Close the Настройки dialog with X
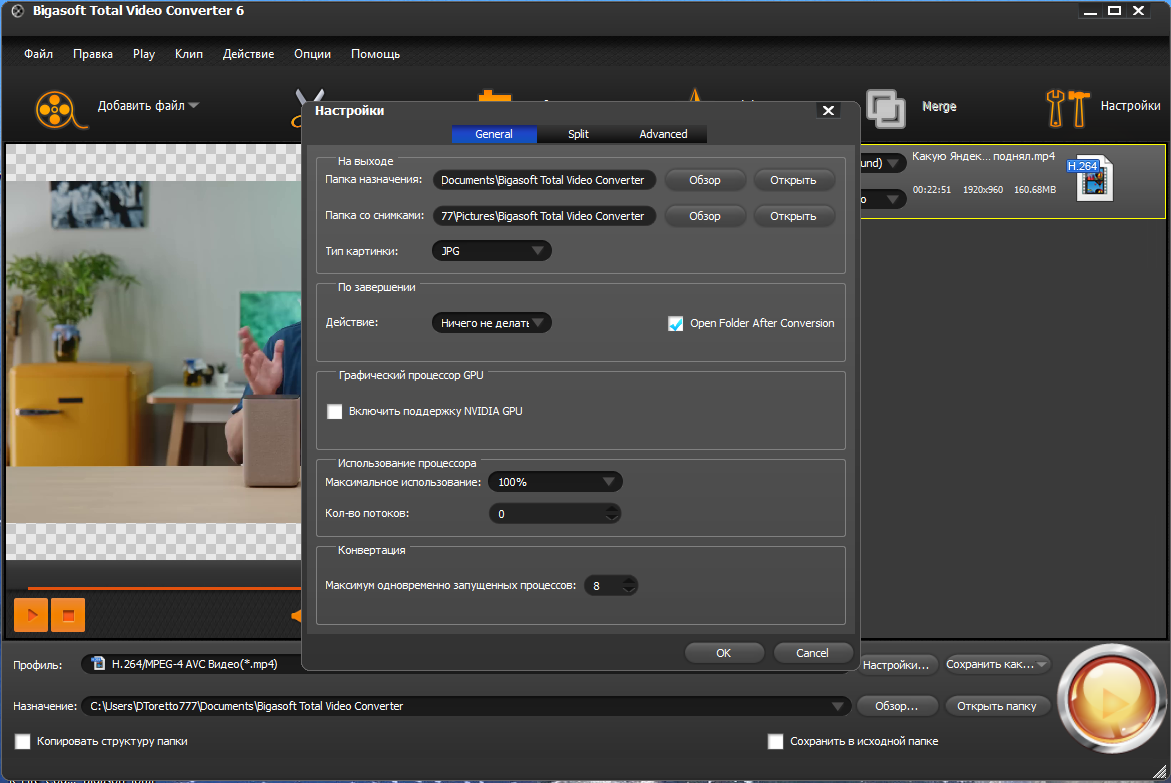The image size is (1171, 783). (x=828, y=111)
